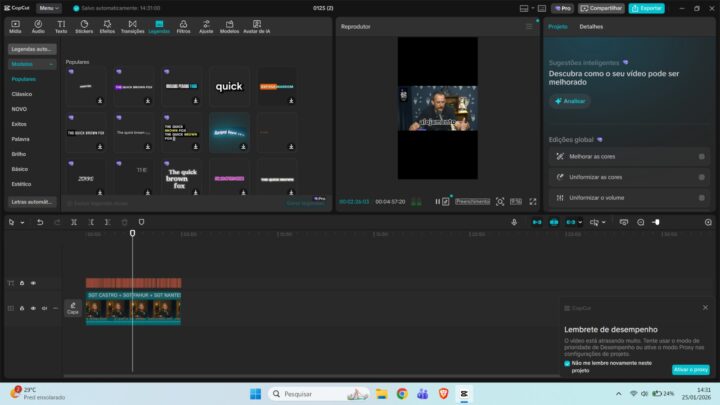
Task: Select the white 'quick' caption template
Action: 229,87
